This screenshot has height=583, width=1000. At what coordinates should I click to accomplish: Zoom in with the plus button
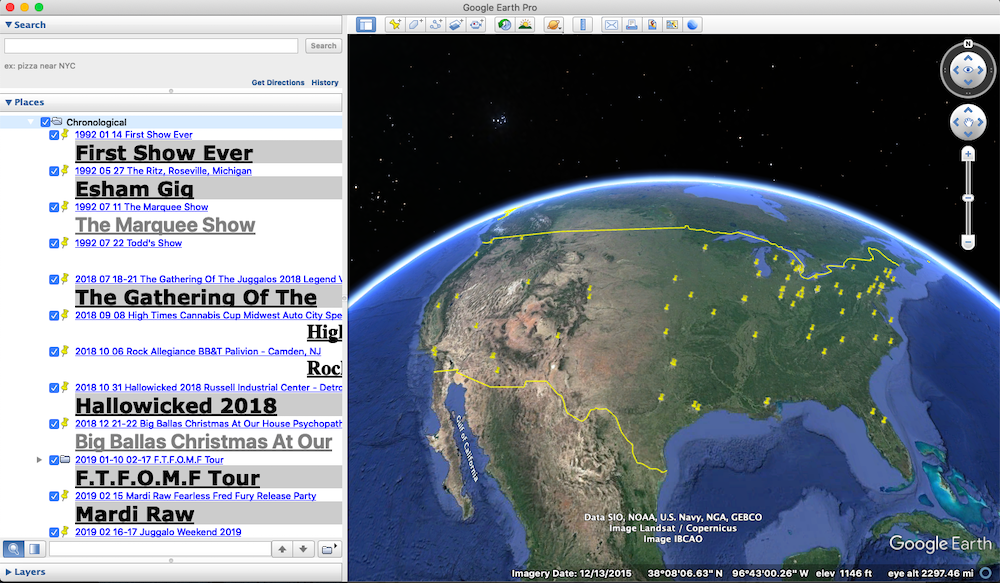[x=968, y=154]
